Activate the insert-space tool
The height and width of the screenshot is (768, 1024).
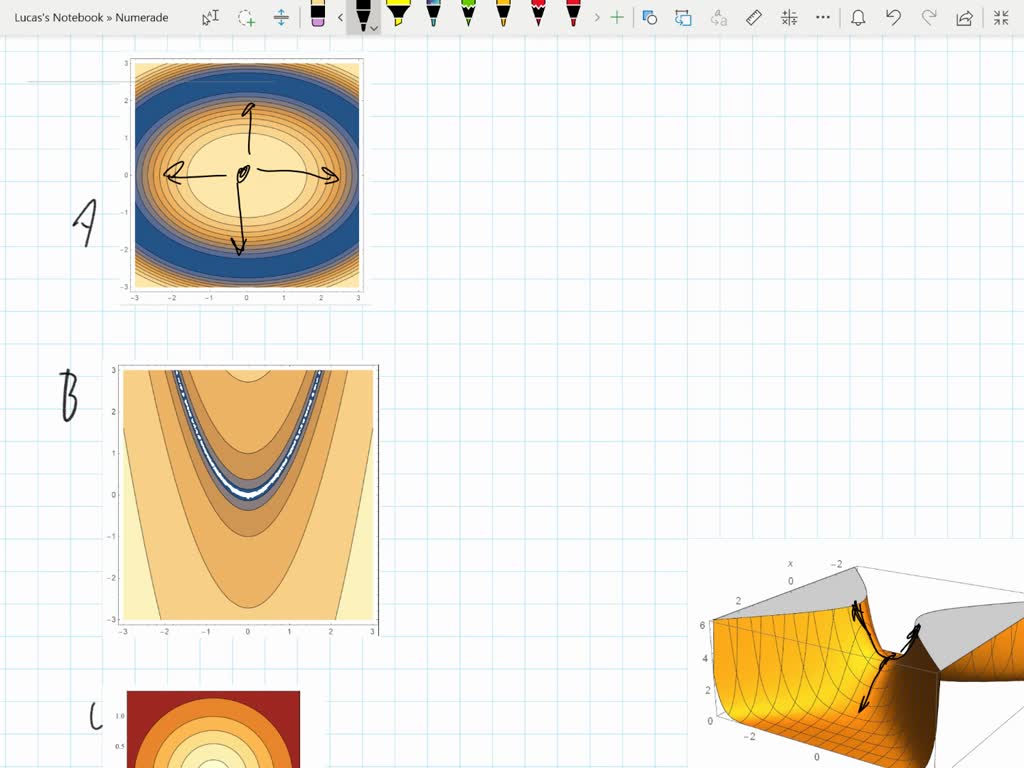point(282,17)
